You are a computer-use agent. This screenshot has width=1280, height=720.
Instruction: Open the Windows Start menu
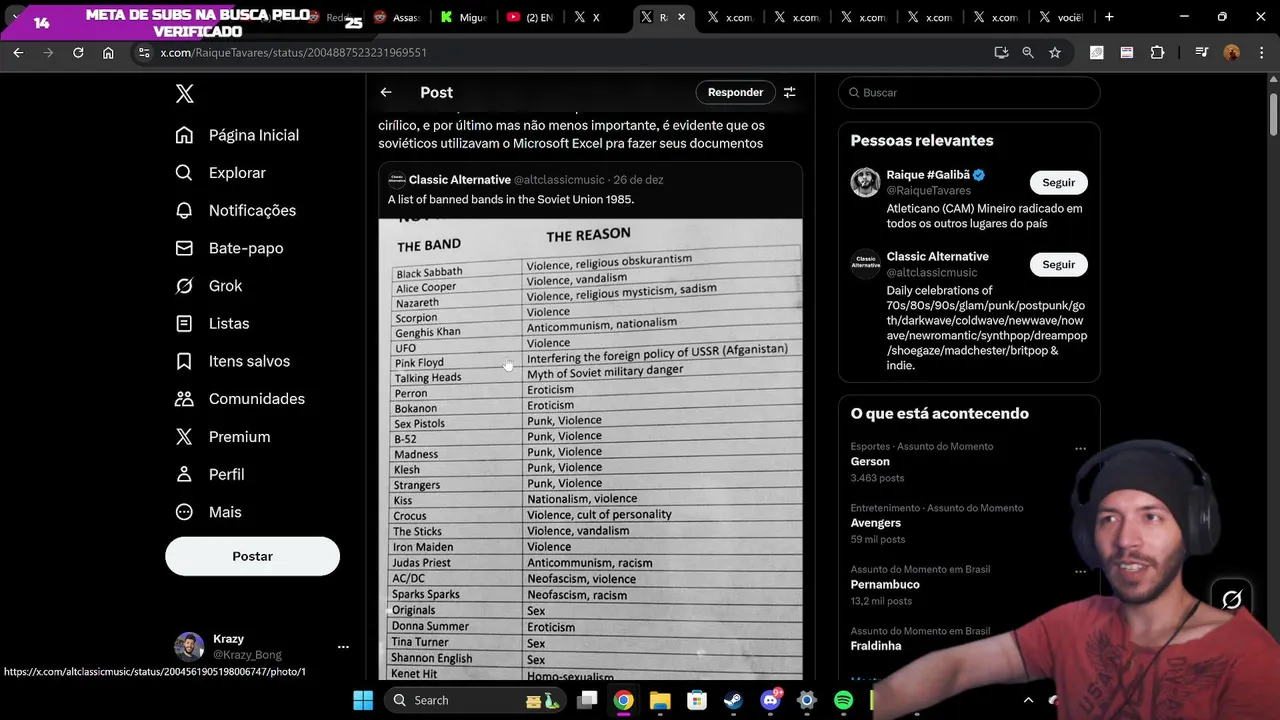362,700
